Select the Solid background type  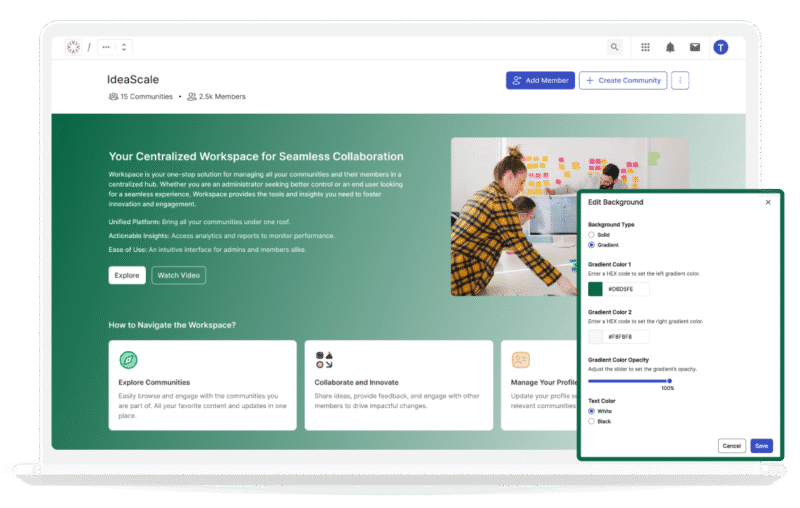pyautogui.click(x=592, y=235)
